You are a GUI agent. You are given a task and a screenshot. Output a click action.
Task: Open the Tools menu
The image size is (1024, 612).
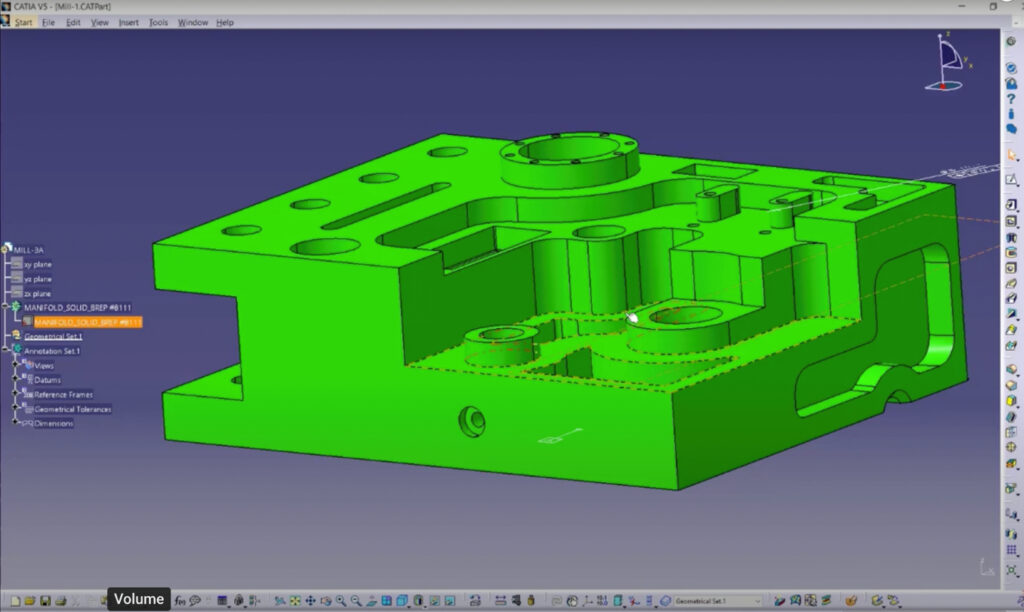click(x=158, y=22)
